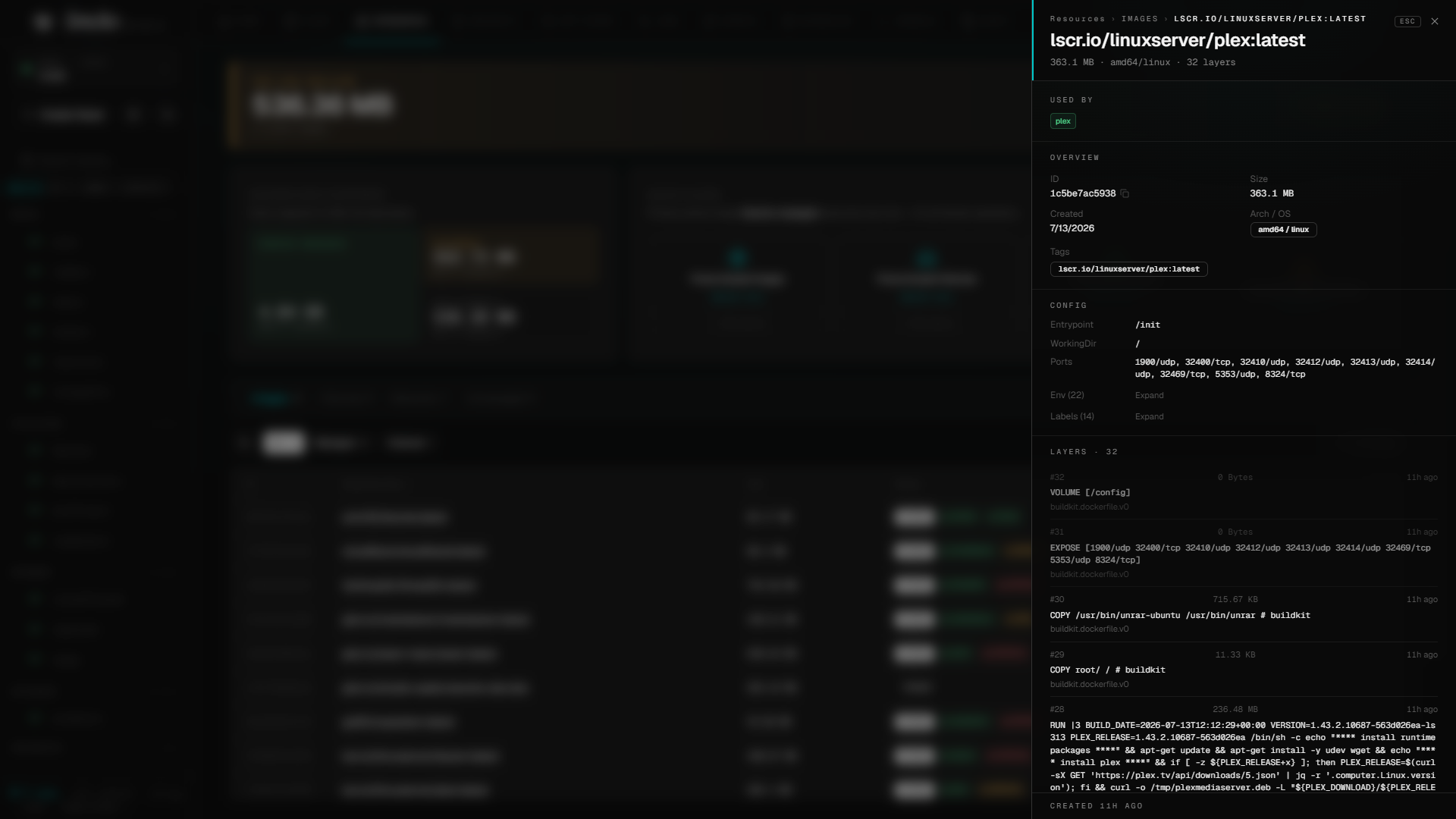Click the 715.67 KB size of layer #30

1235,600
